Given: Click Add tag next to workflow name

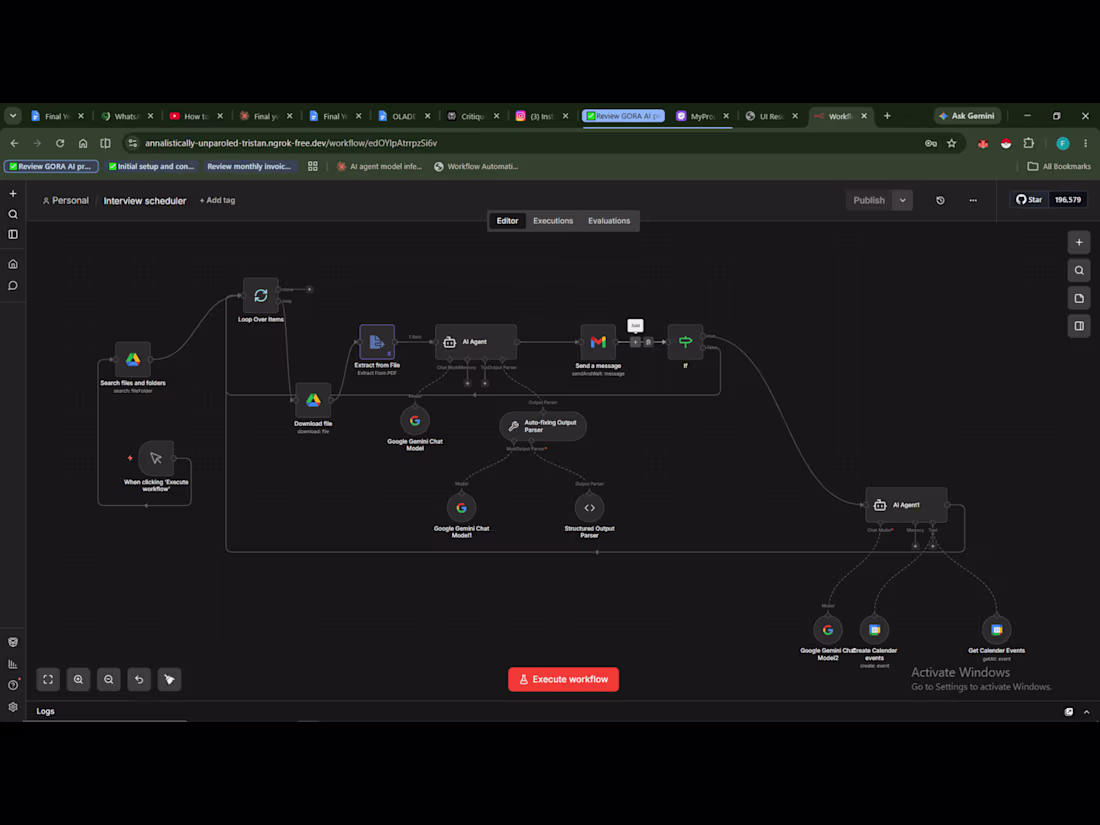Looking at the screenshot, I should point(217,201).
